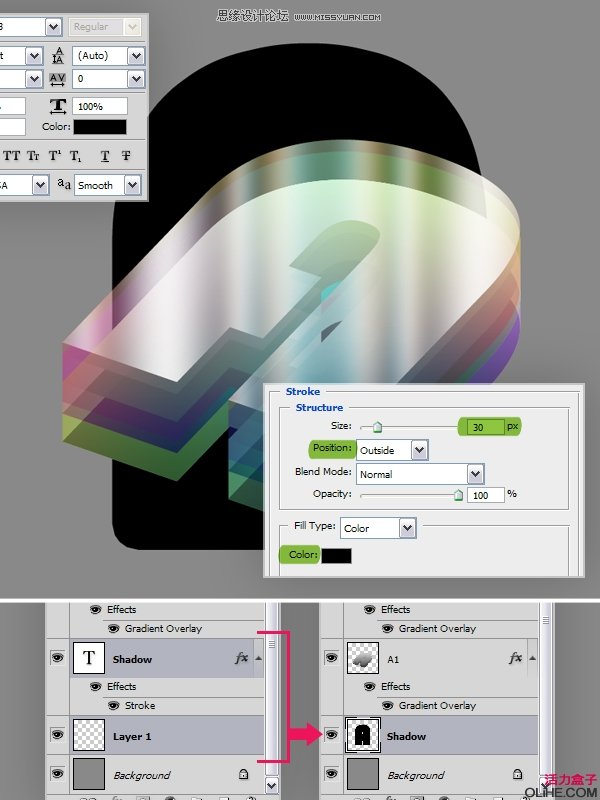Hide the rasterized Shadow layer with black thumbnail

pos(331,735)
